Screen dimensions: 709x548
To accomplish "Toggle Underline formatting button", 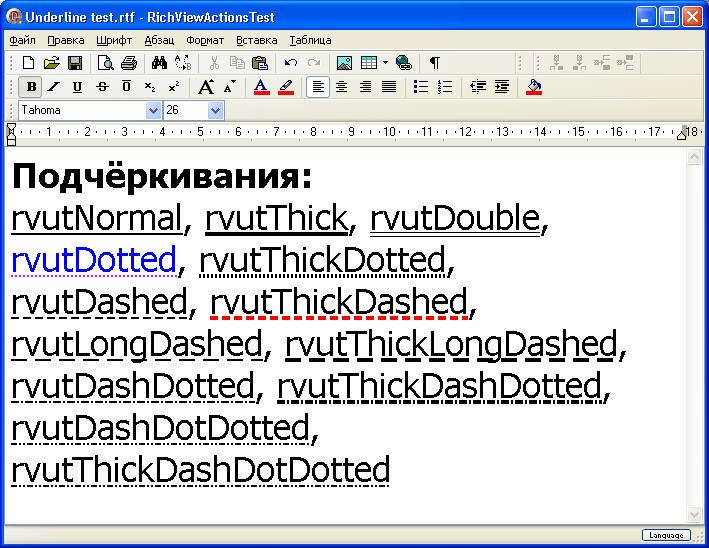I will pos(77,87).
